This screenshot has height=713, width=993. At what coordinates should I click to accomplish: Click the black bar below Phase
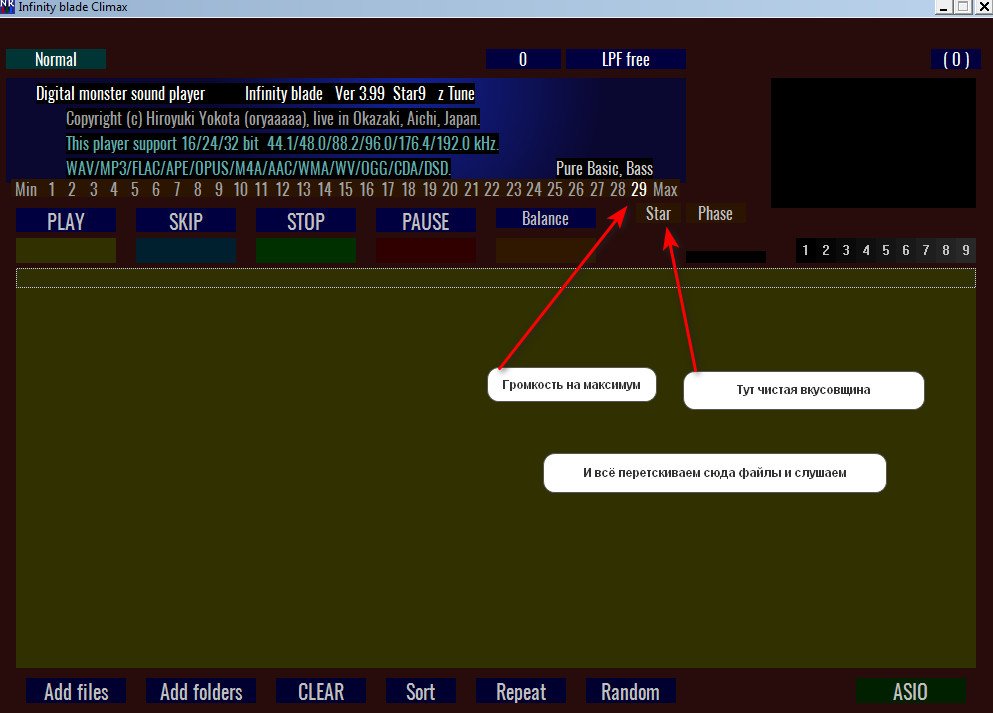[726, 256]
